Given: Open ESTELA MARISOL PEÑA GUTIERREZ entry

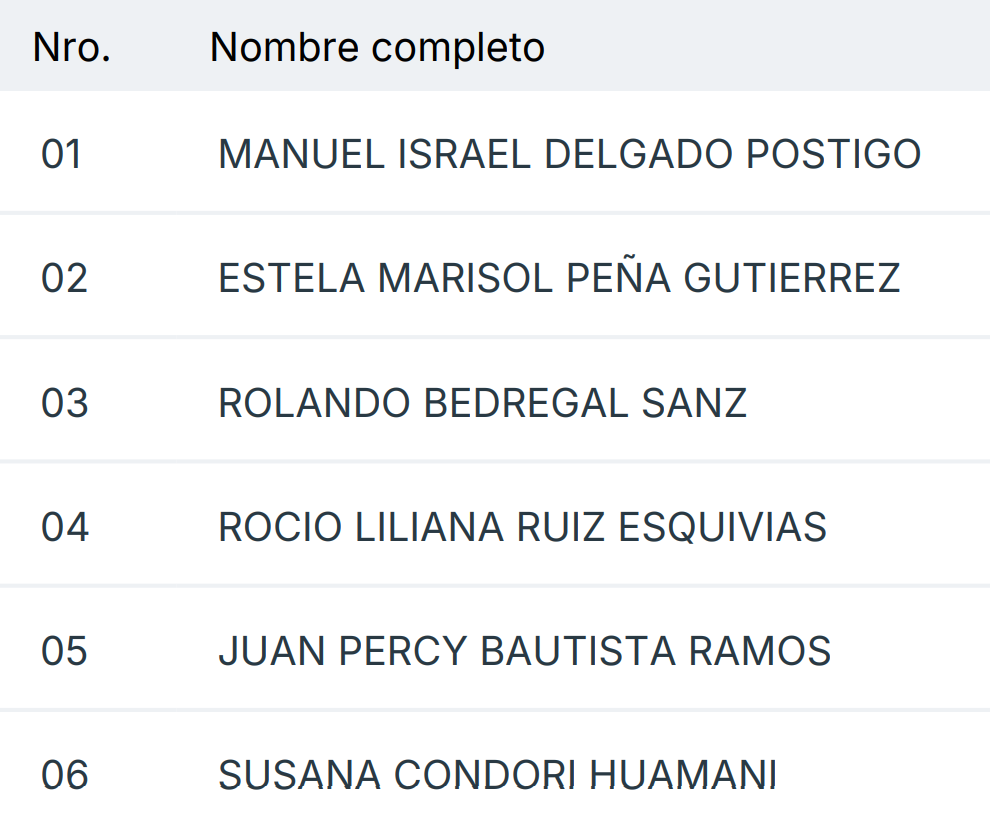Looking at the screenshot, I should pyautogui.click(x=559, y=279).
